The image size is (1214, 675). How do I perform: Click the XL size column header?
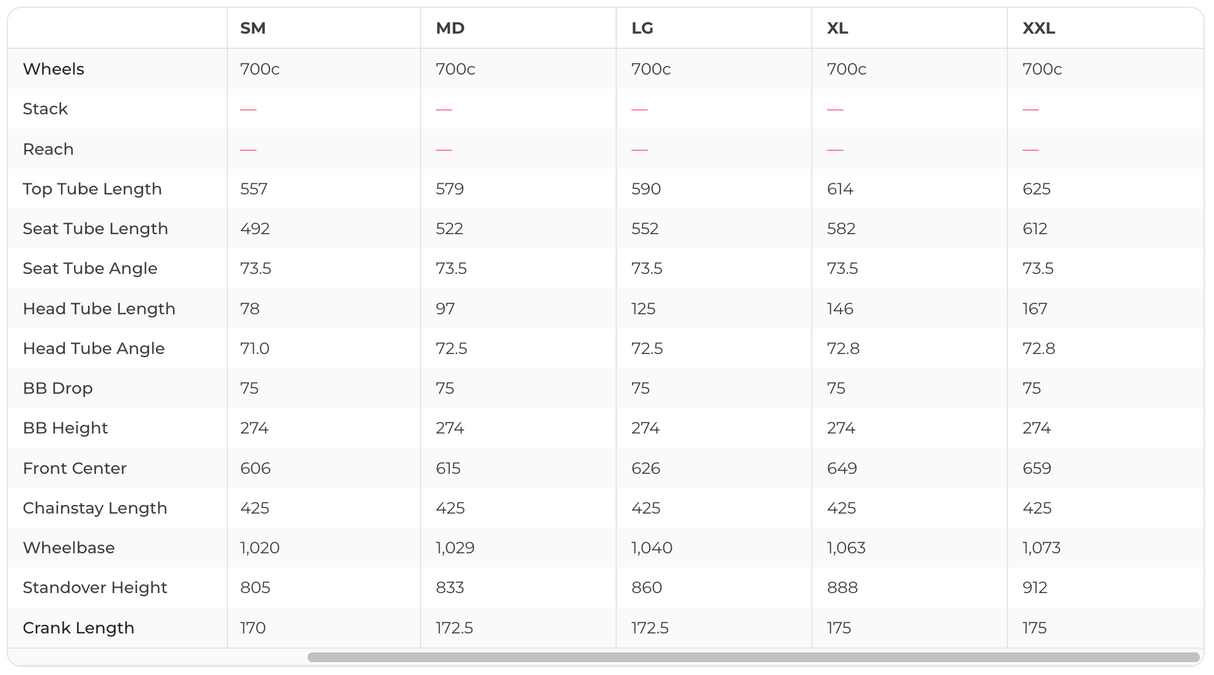pos(838,28)
